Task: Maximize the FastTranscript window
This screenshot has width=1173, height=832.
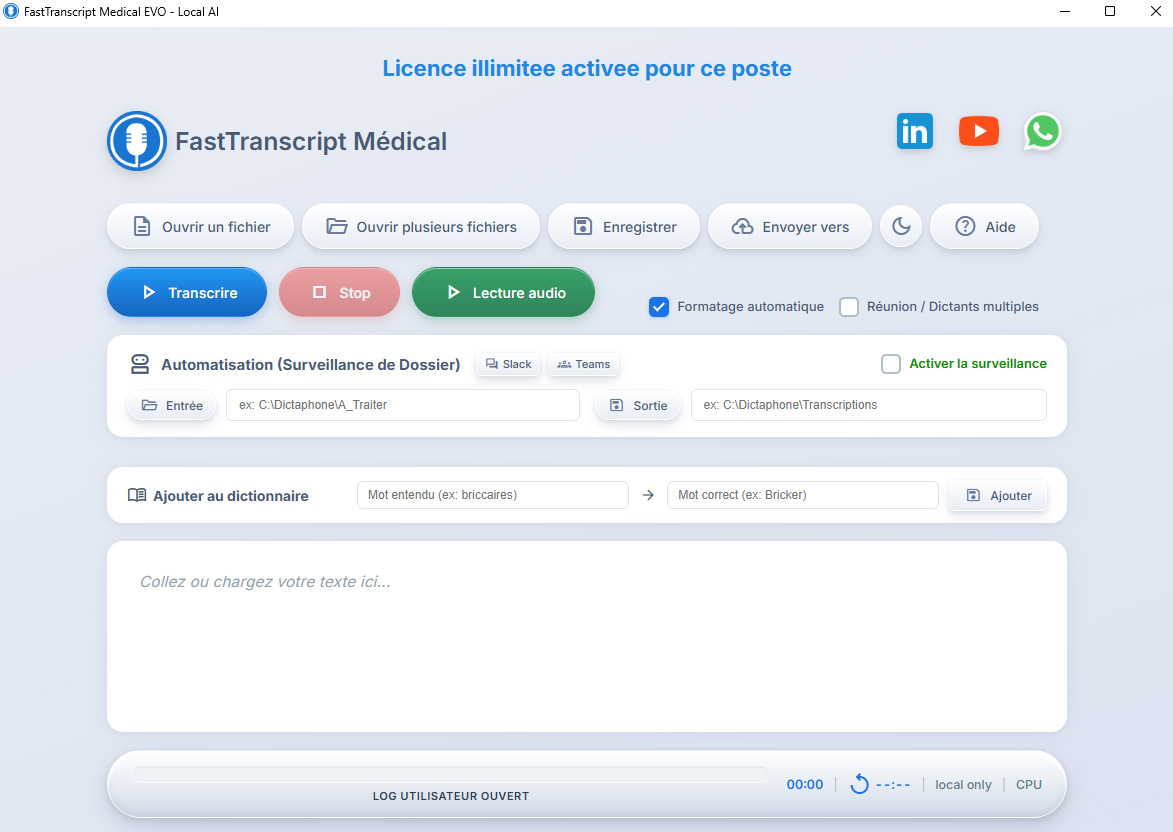Action: click(x=1110, y=11)
